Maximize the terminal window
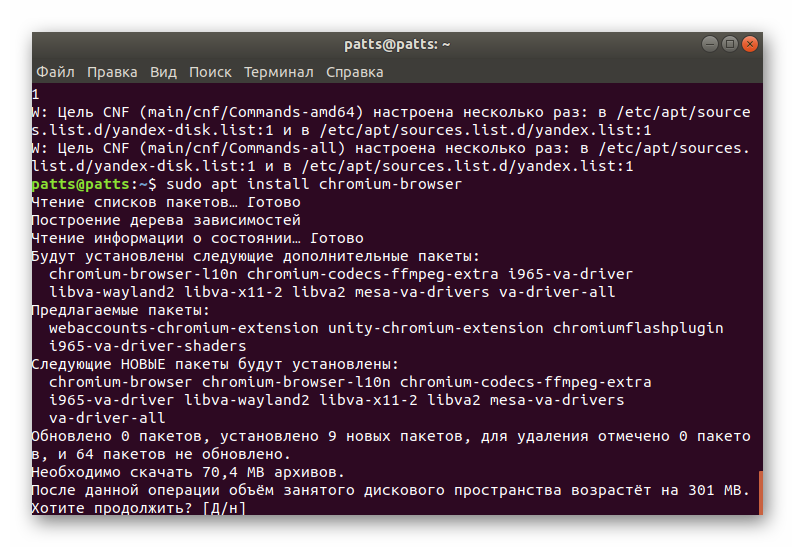This screenshot has height=547, width=795. pos(730,44)
